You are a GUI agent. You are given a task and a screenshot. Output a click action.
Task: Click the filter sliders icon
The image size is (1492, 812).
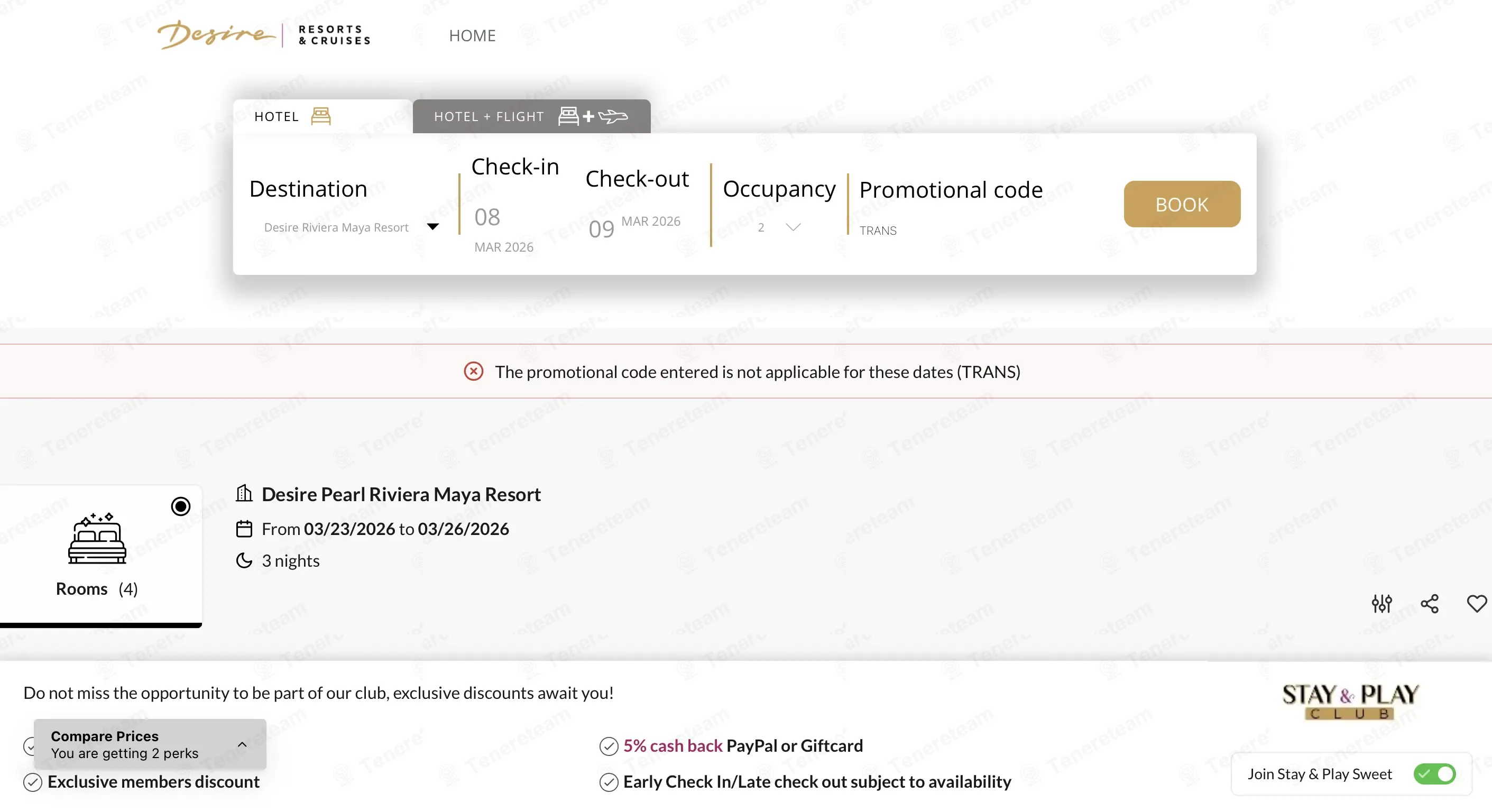pyautogui.click(x=1382, y=604)
